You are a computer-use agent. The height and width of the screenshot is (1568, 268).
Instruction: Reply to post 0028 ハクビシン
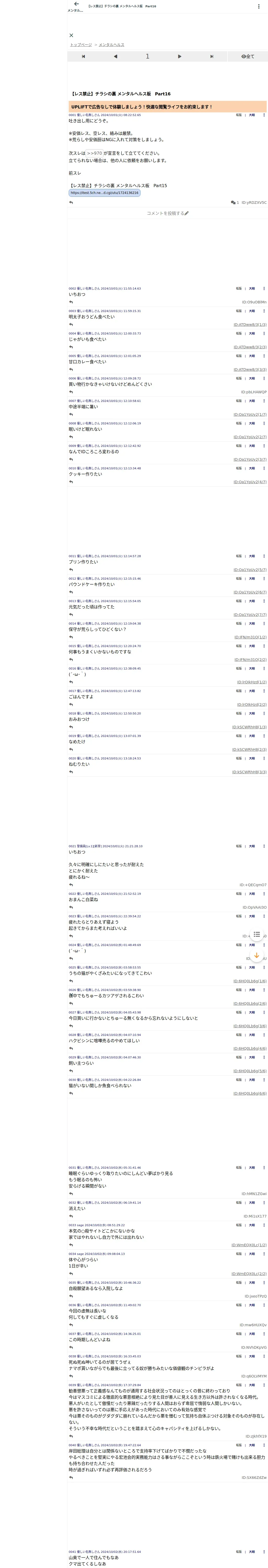click(x=71, y=1049)
